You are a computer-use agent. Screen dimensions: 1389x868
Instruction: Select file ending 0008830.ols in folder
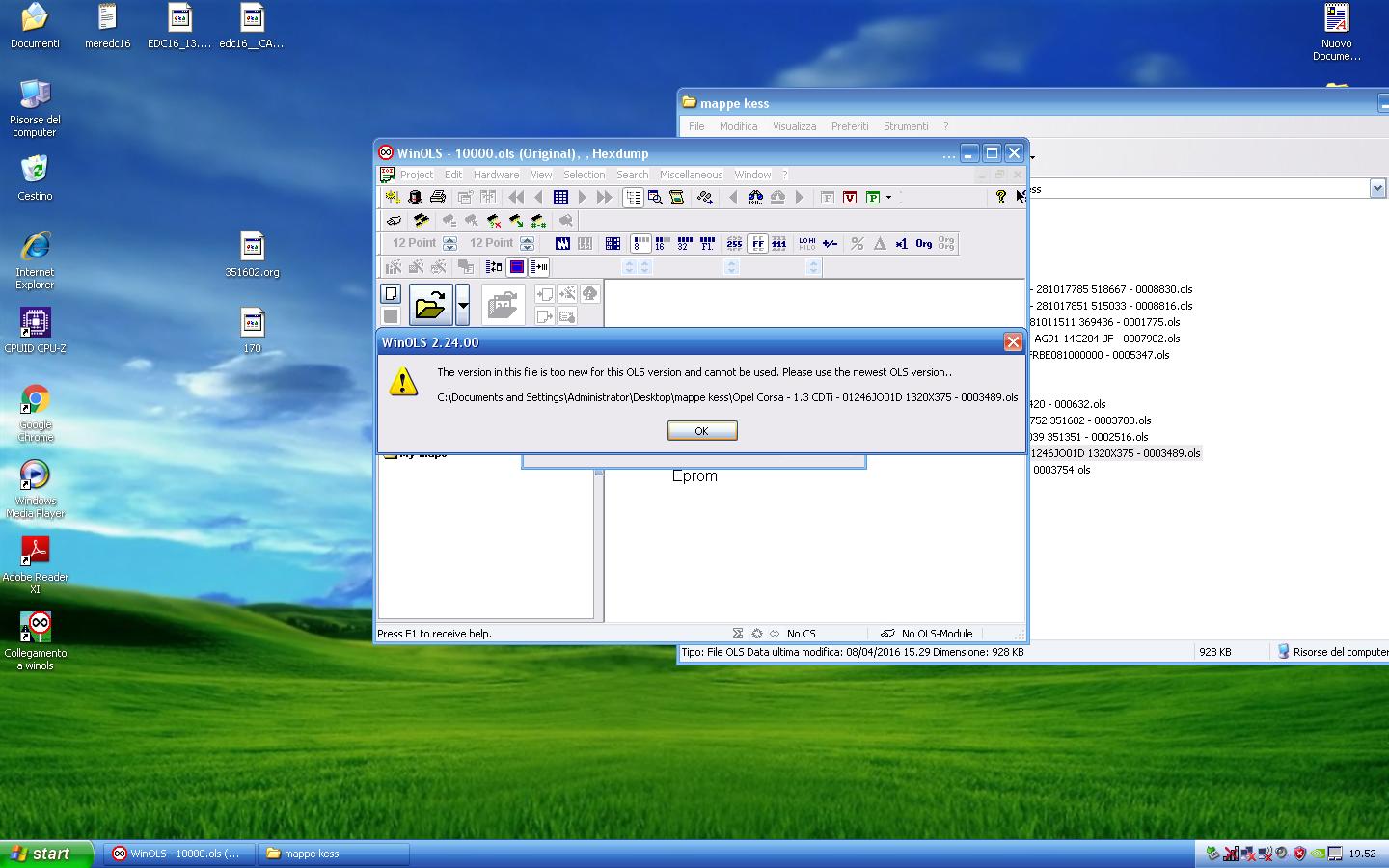[1113, 289]
